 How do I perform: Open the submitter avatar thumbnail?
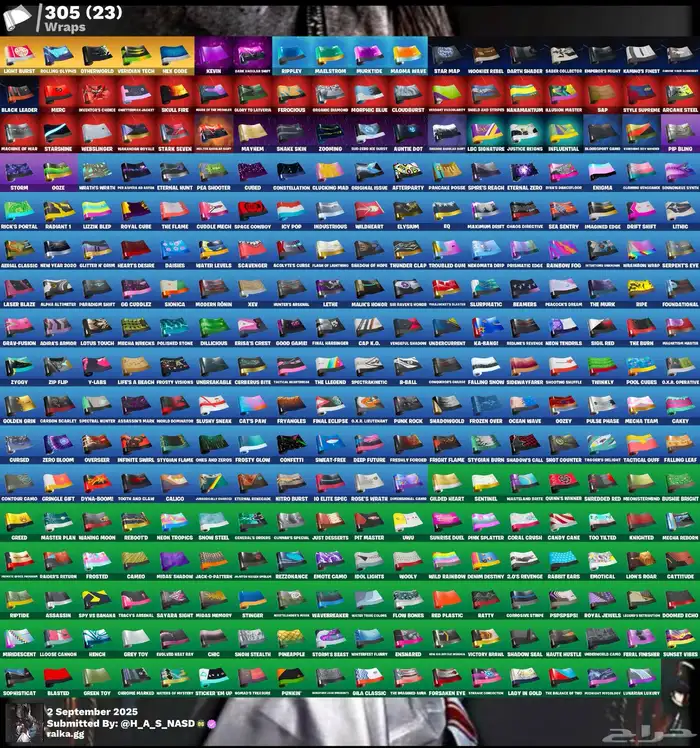pos(23,723)
